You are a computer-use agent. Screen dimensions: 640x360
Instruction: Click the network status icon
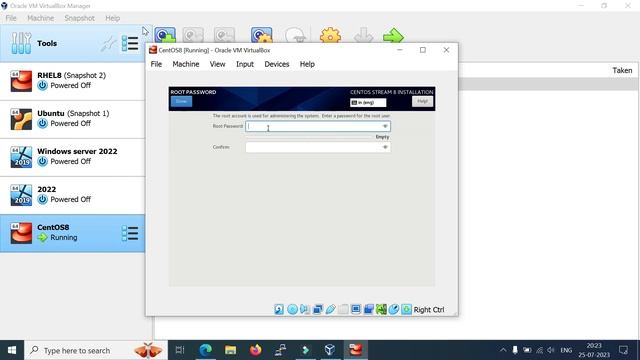[318, 309]
